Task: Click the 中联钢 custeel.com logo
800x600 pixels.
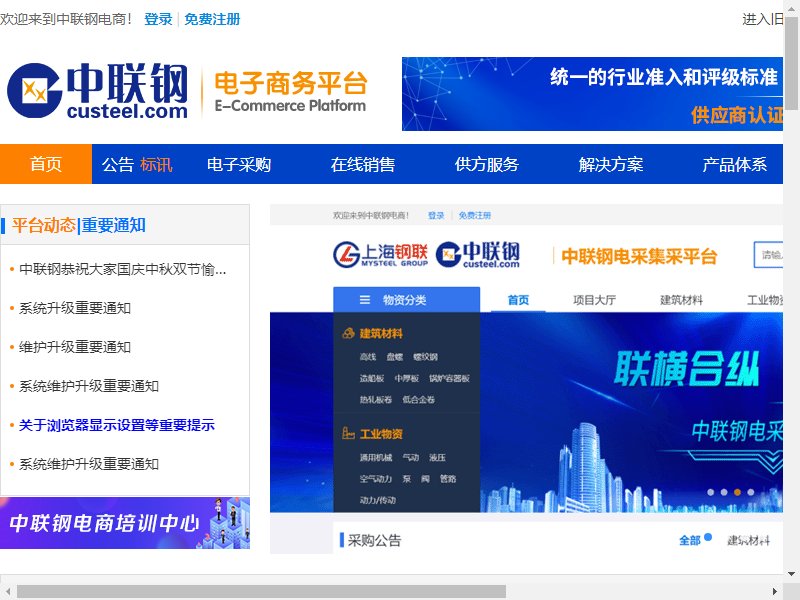Action: click(97, 91)
